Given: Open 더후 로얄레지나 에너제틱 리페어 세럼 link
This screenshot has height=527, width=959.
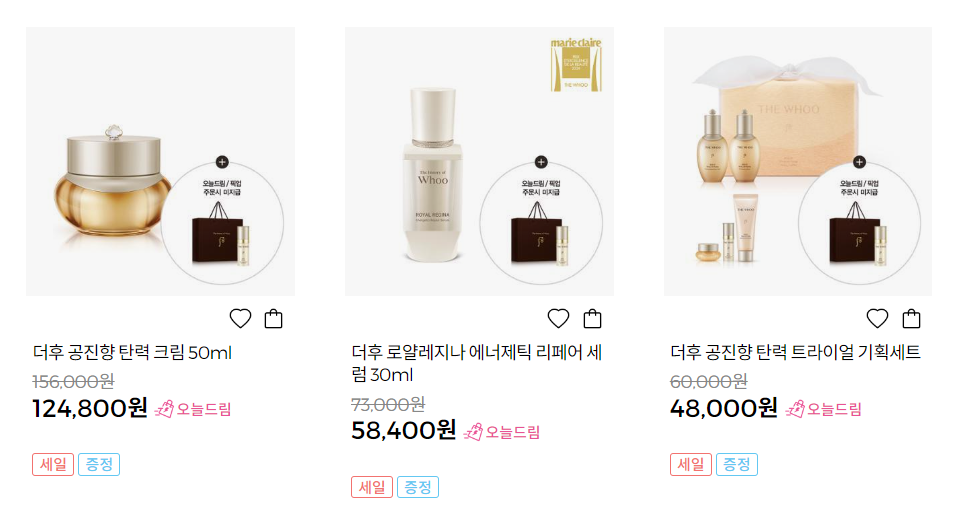Looking at the screenshot, I should tap(477, 364).
